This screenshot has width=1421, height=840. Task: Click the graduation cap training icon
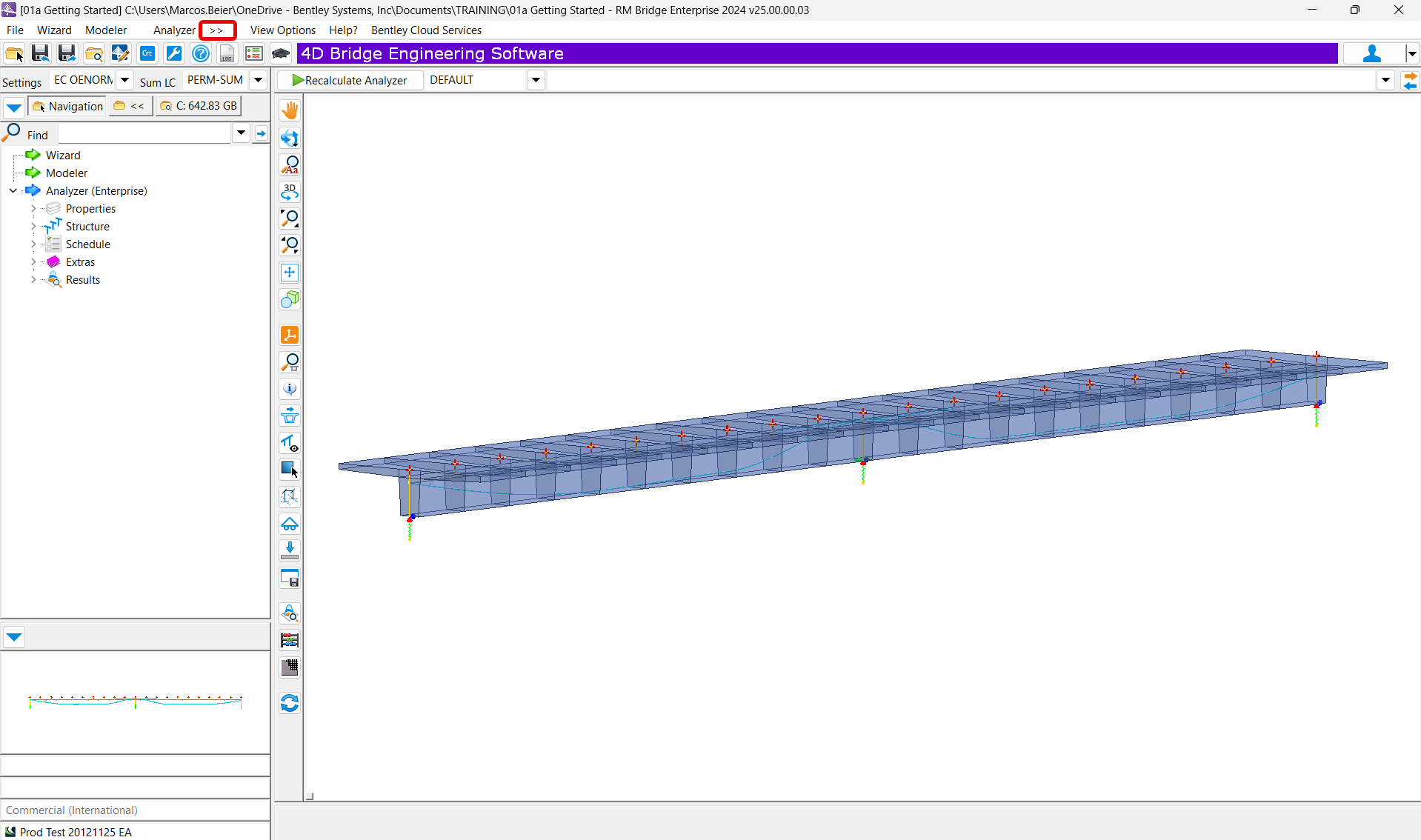[280, 53]
